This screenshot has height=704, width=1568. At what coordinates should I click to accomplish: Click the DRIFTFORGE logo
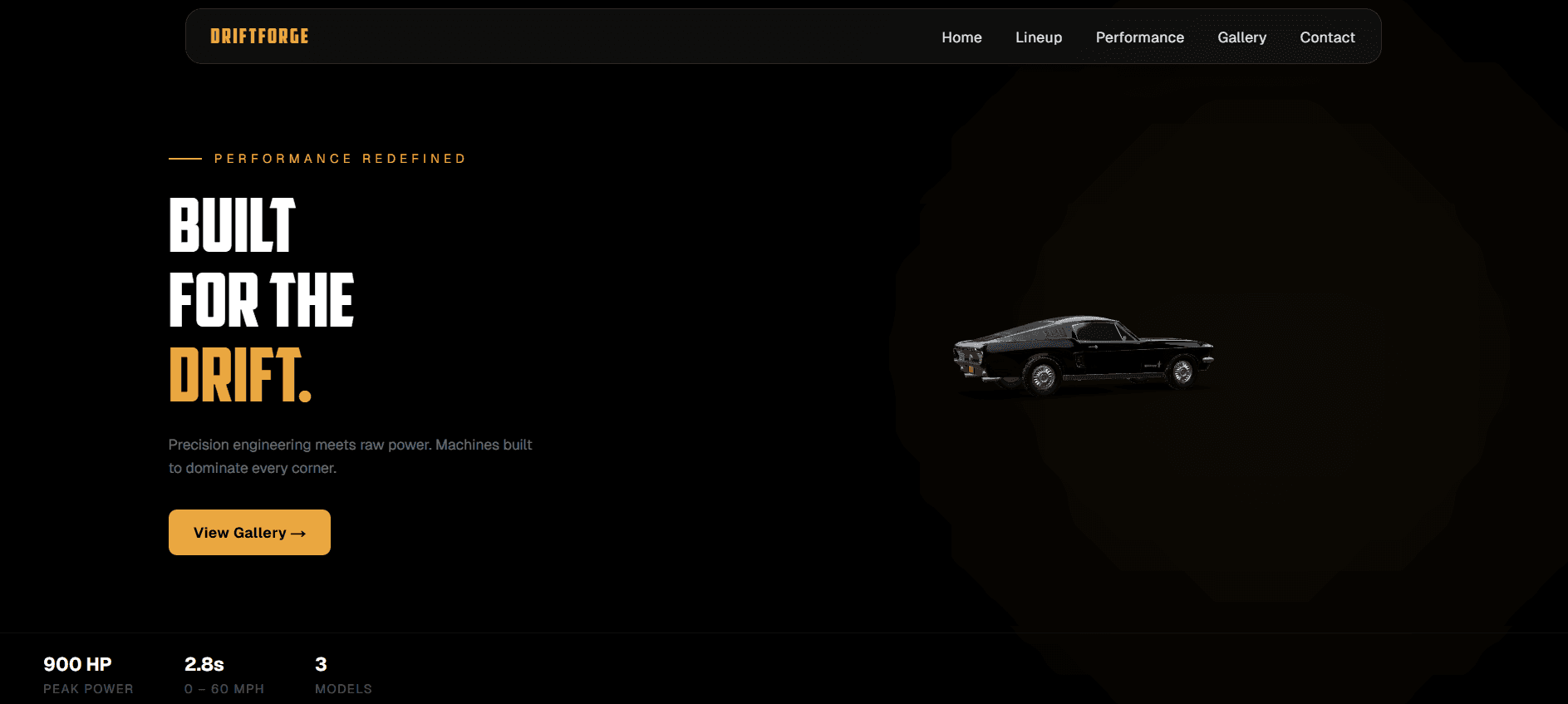[x=259, y=37]
